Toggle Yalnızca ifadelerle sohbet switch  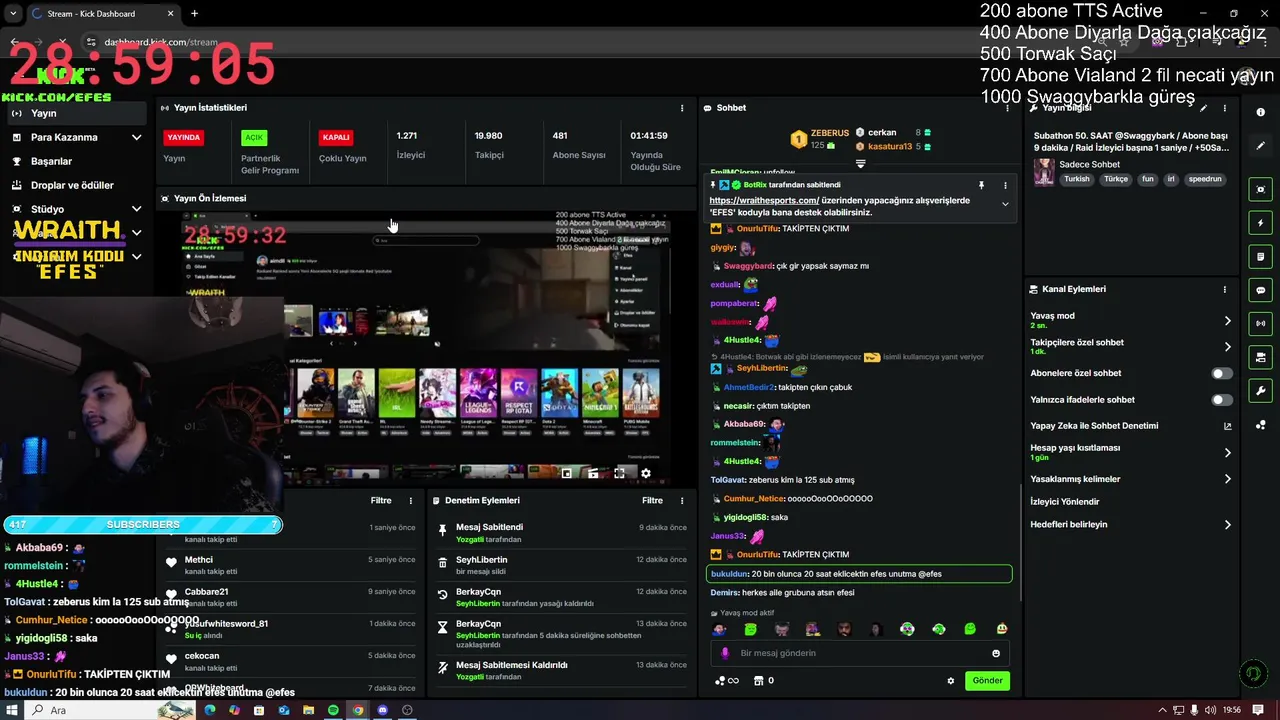point(1222,400)
